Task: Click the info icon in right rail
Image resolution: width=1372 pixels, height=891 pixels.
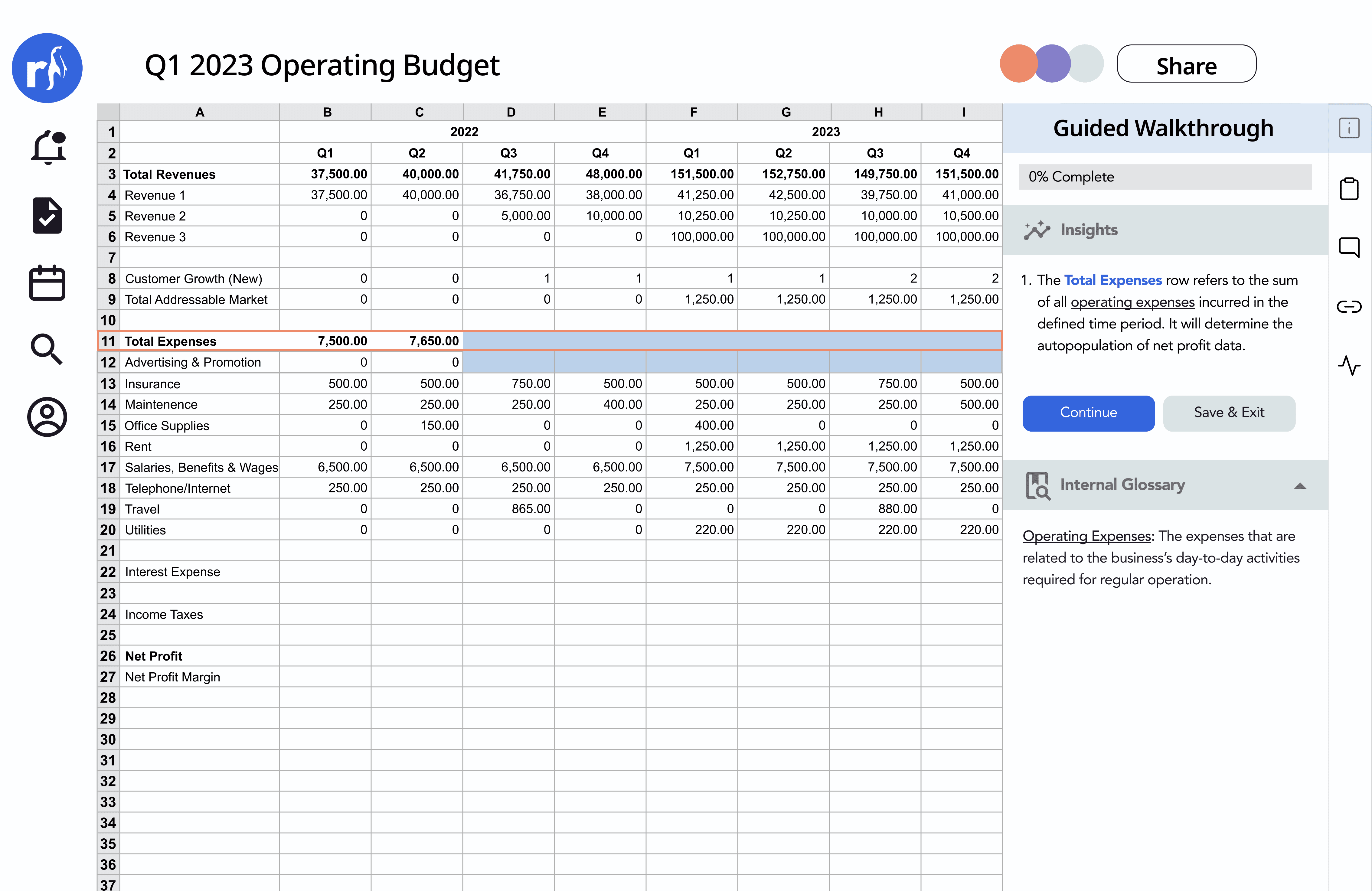Action: [x=1349, y=128]
